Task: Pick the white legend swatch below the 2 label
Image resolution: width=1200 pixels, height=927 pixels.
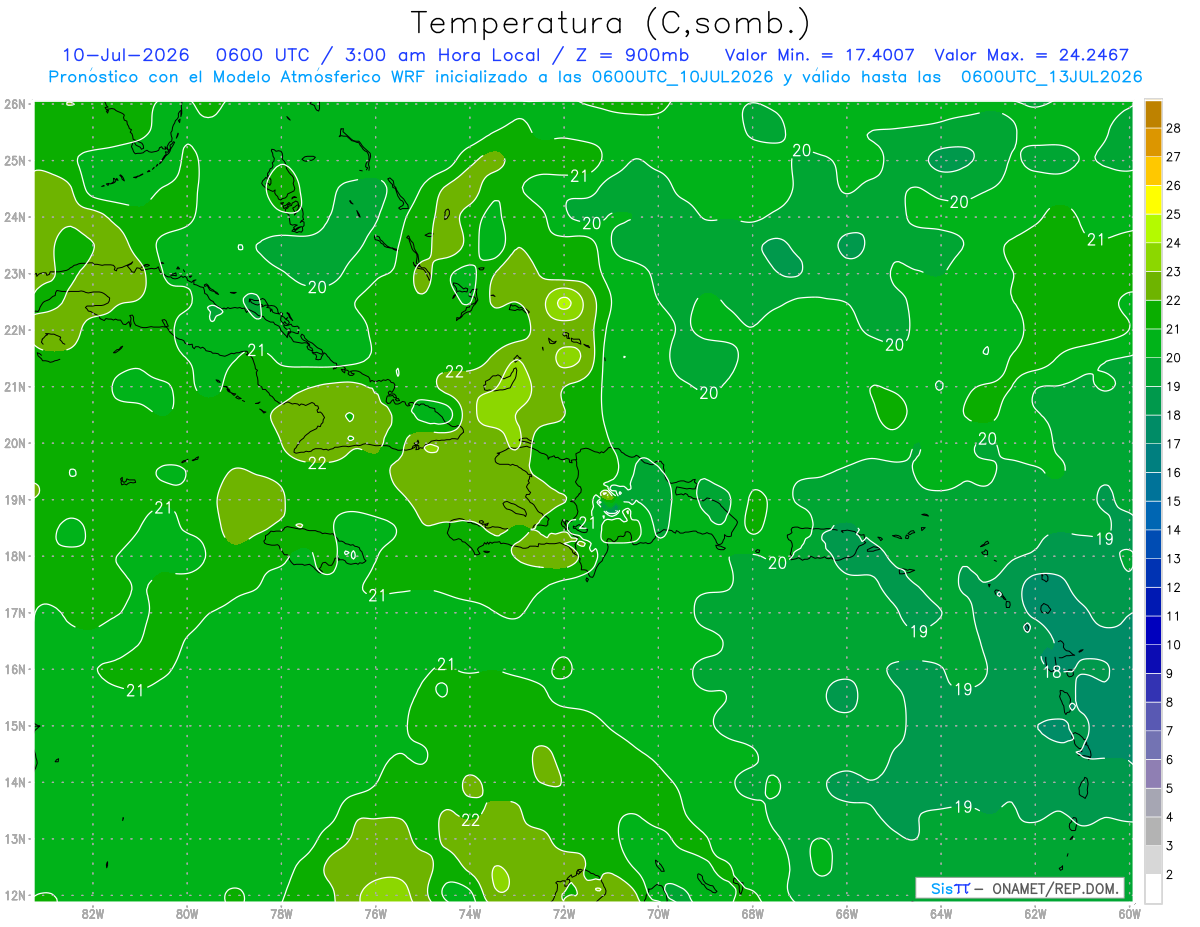Action: 1153,889
